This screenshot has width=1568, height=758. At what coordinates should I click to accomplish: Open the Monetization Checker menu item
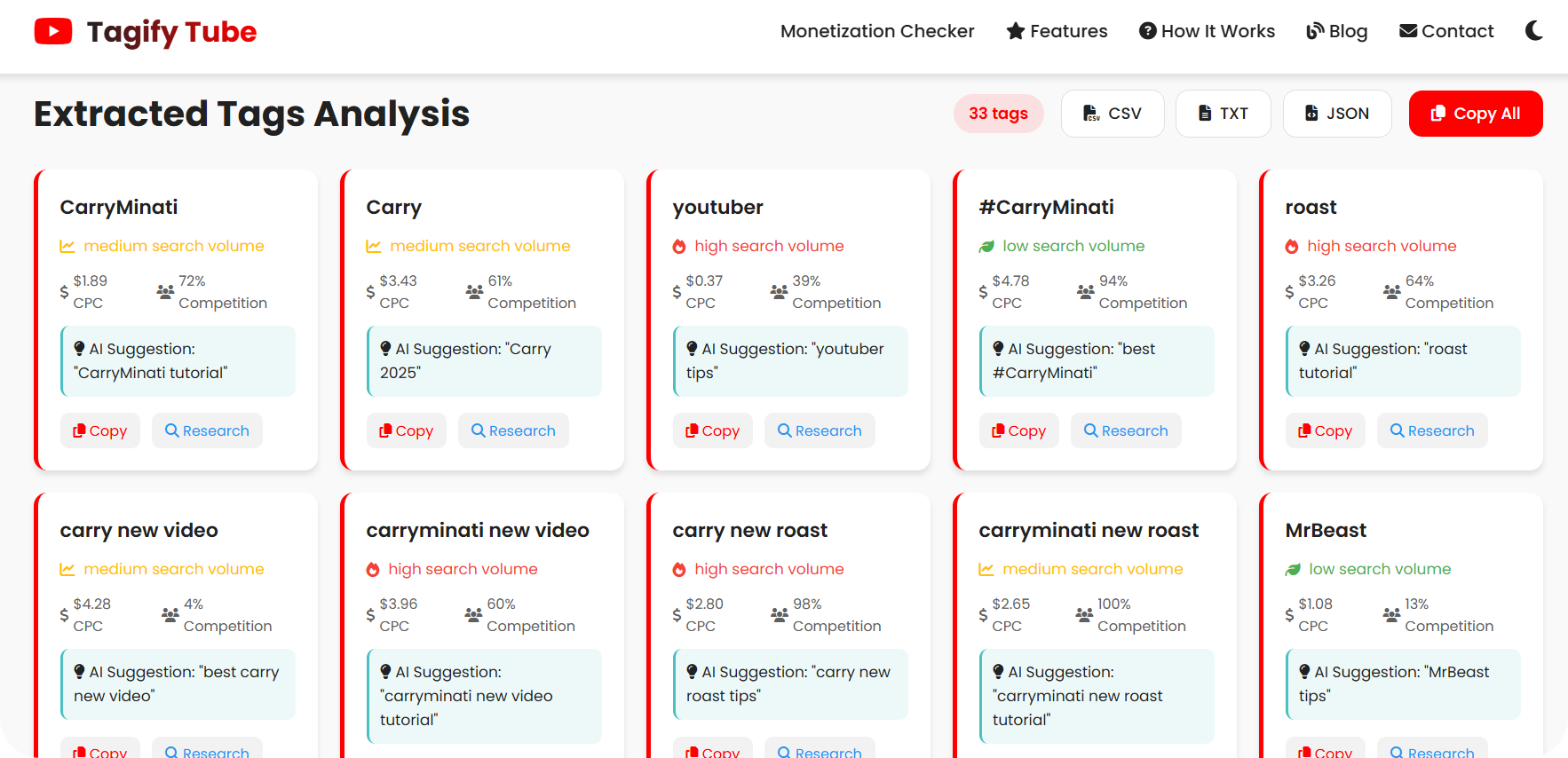(x=876, y=31)
